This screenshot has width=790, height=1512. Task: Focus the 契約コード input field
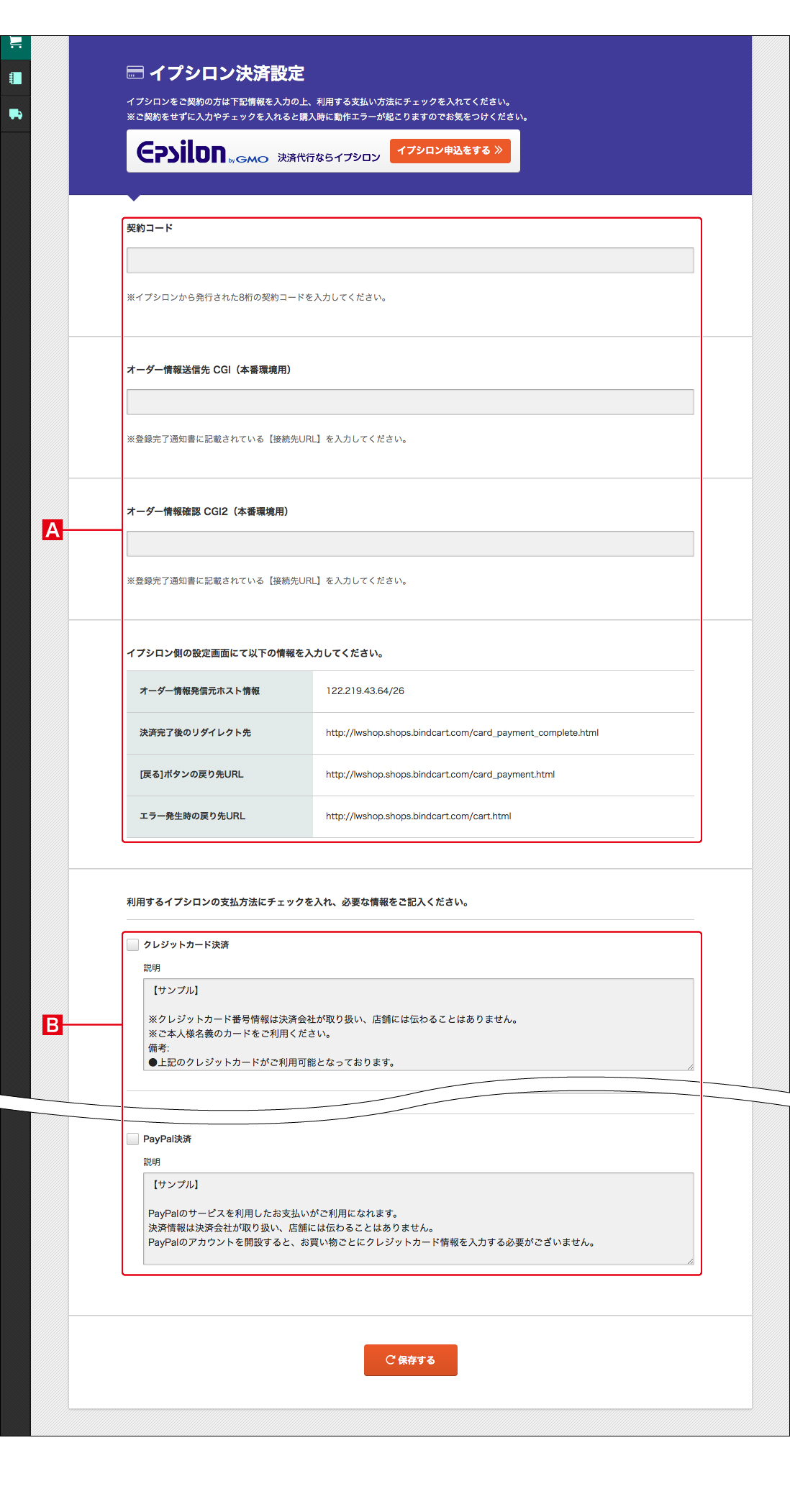click(410, 260)
